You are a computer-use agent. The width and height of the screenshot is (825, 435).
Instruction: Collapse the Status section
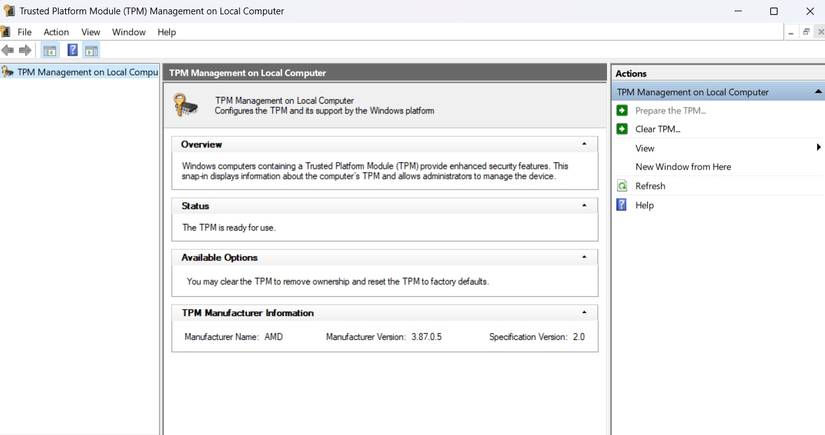584,205
